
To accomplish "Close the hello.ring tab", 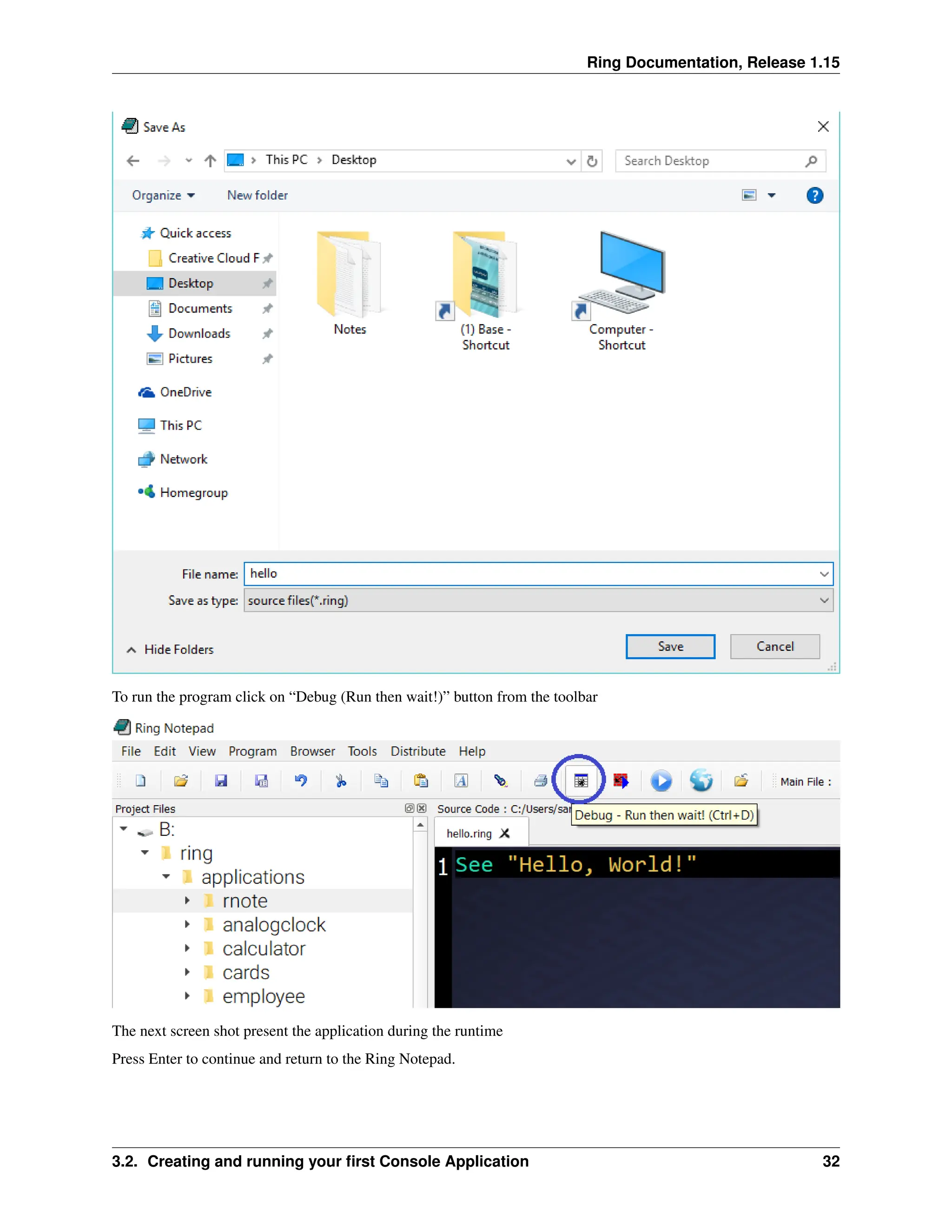I will [x=505, y=833].
